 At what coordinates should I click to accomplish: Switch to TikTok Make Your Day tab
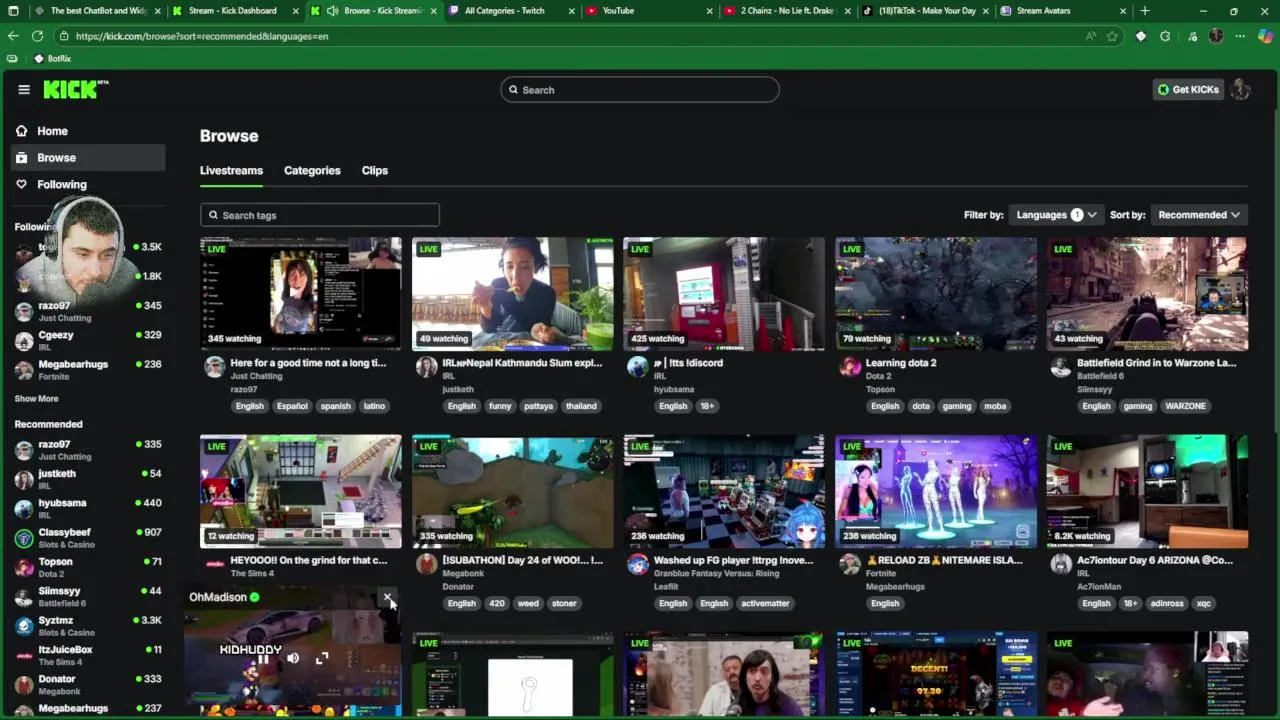click(x=927, y=11)
